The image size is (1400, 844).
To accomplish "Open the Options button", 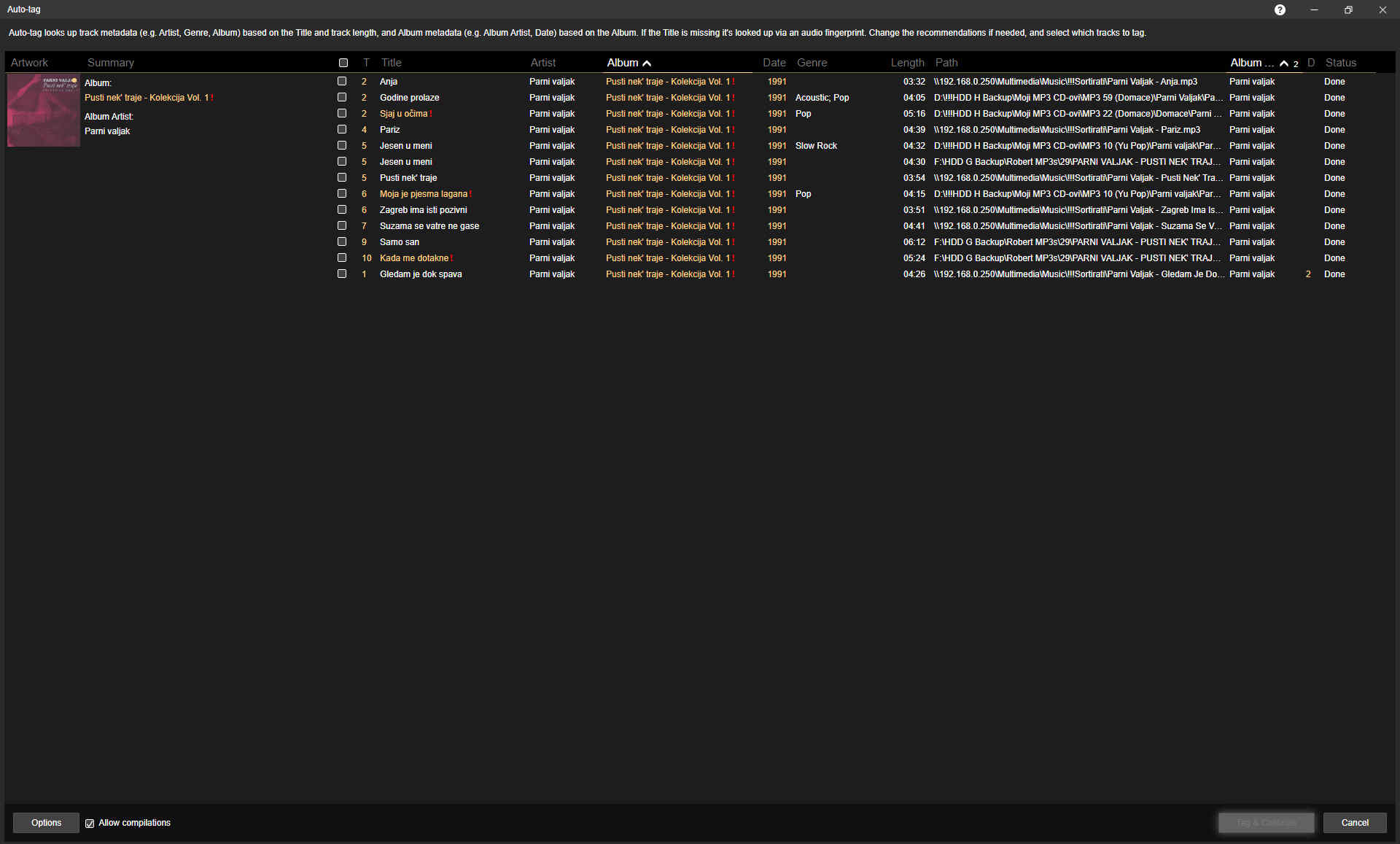I will click(x=46, y=823).
